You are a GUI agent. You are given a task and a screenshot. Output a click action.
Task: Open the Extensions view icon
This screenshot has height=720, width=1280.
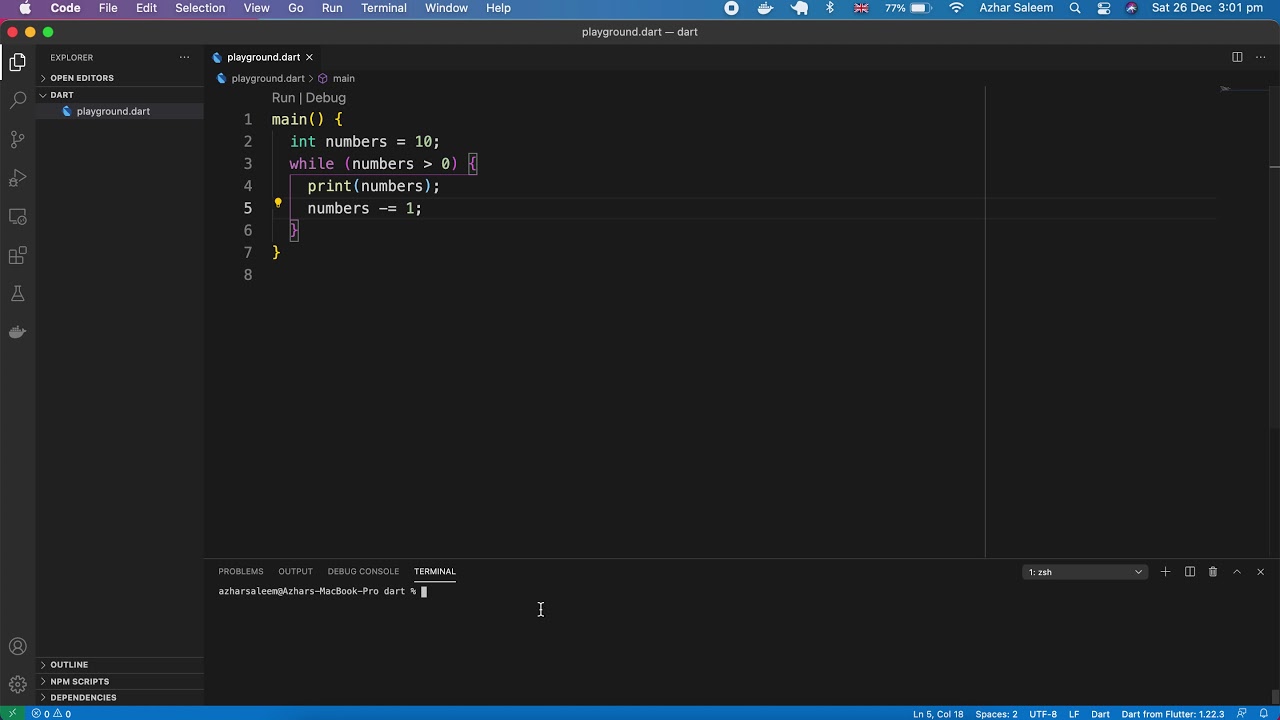point(17,256)
